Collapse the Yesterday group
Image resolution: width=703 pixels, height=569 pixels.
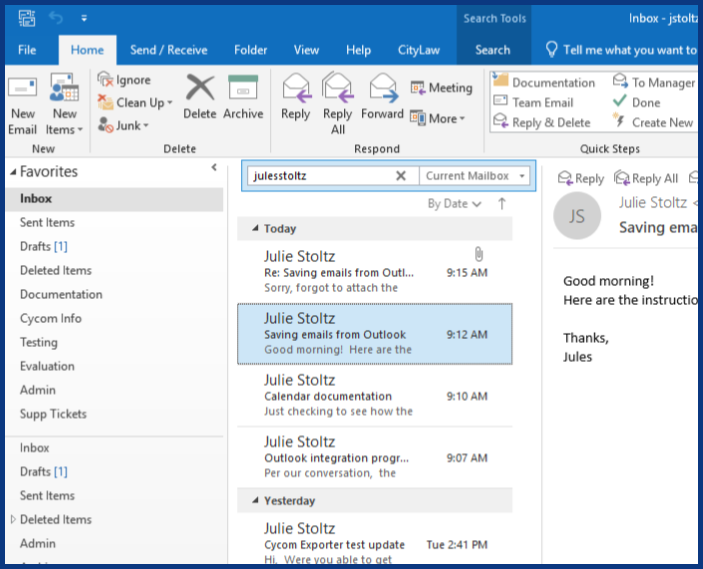pyautogui.click(x=255, y=500)
